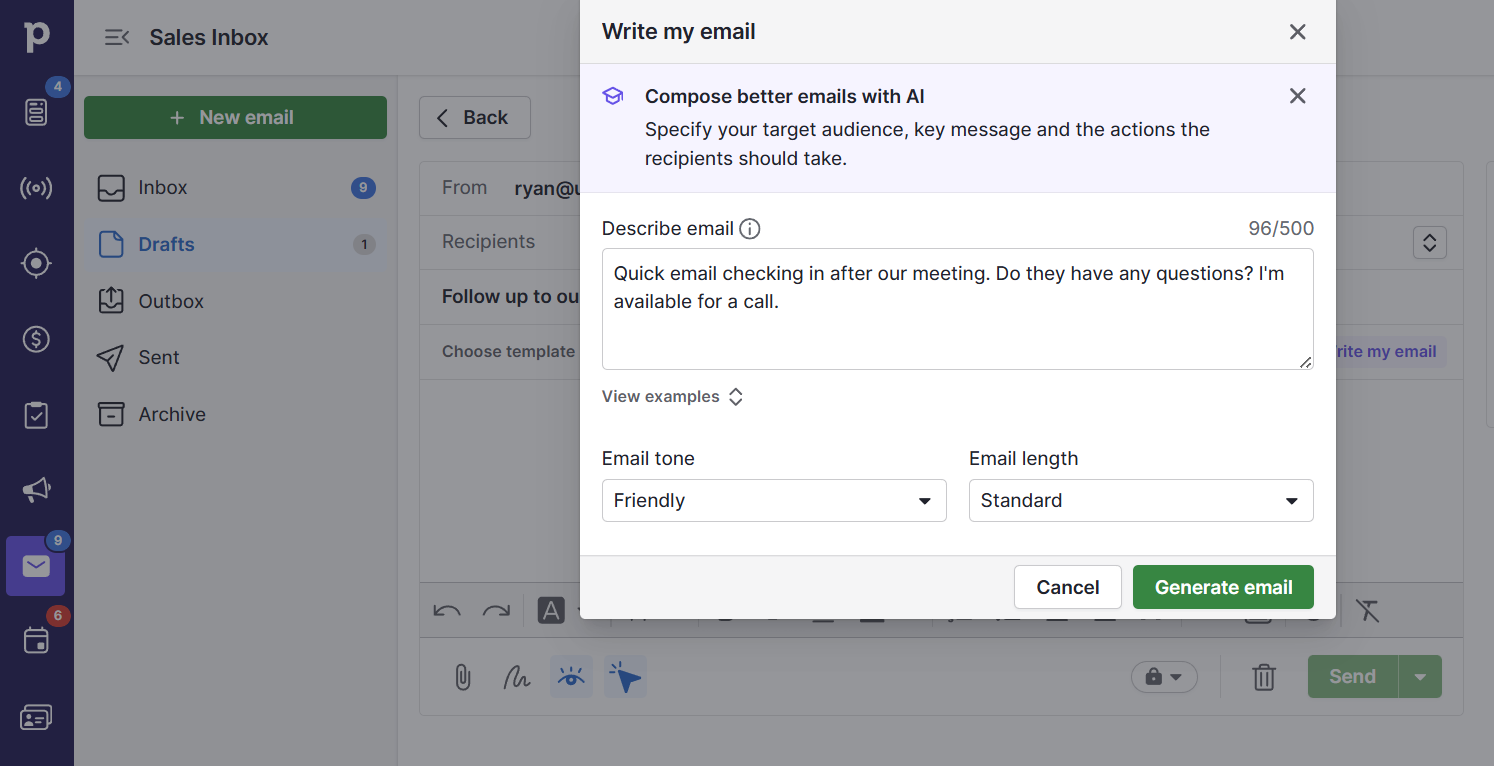Viewport: 1494px width, 766px height.
Task: Open the Campaigns megaphone icon in sidebar
Action: click(37, 490)
